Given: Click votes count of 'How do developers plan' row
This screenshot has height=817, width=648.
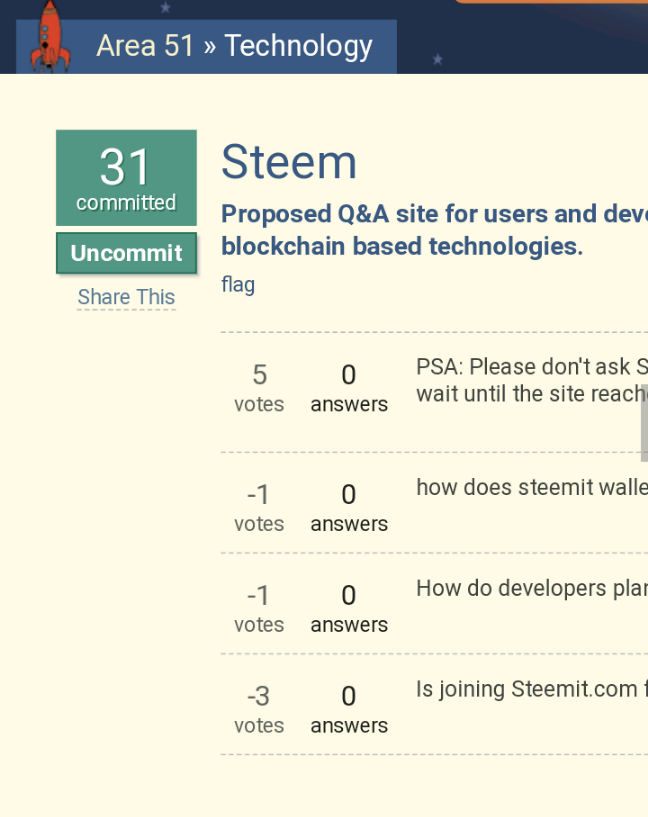Looking at the screenshot, I should 259,609.
